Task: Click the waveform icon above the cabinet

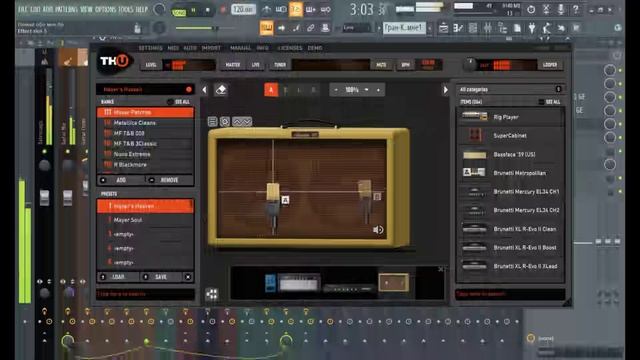Action: click(242, 122)
